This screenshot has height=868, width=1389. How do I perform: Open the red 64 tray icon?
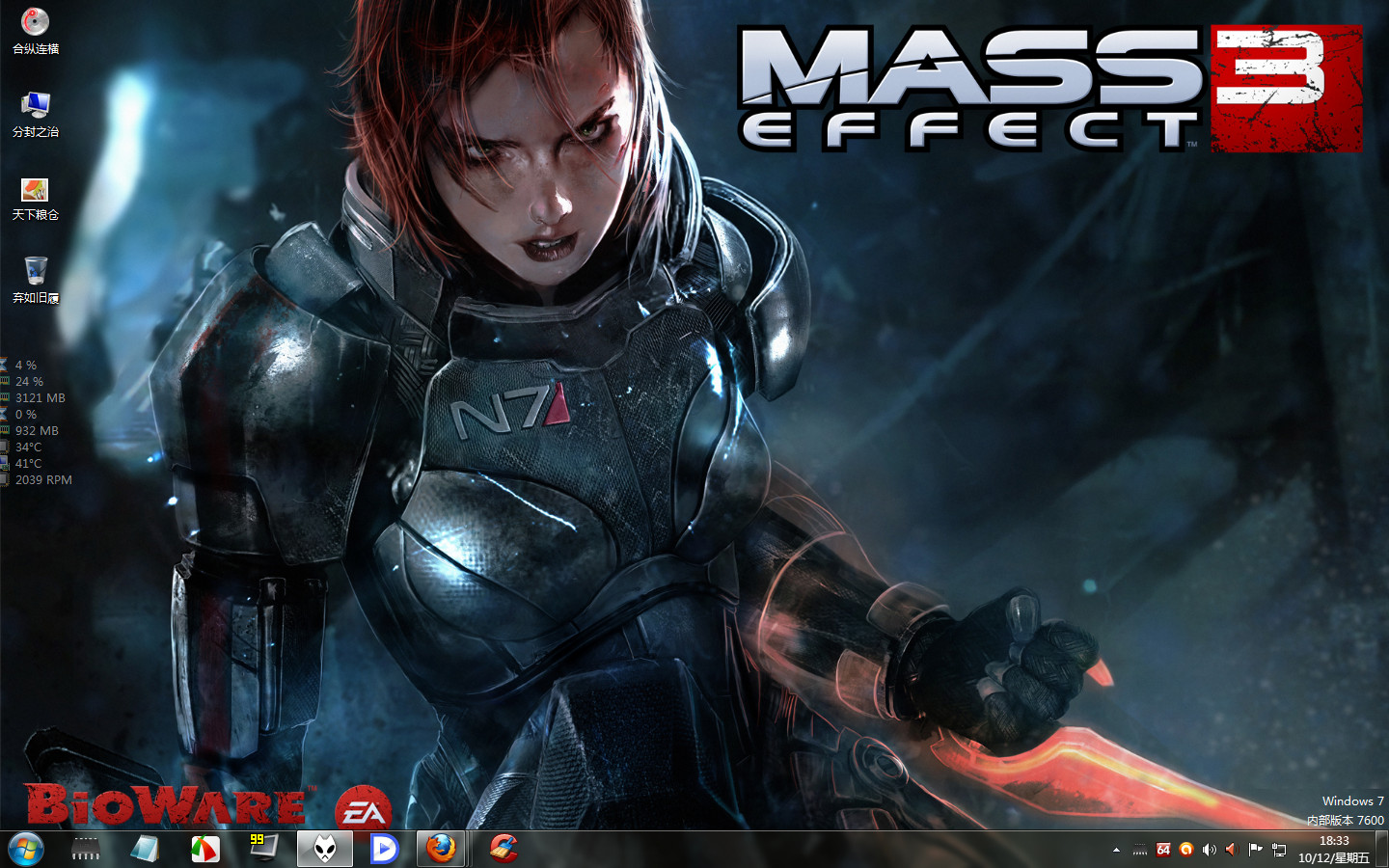(1163, 850)
